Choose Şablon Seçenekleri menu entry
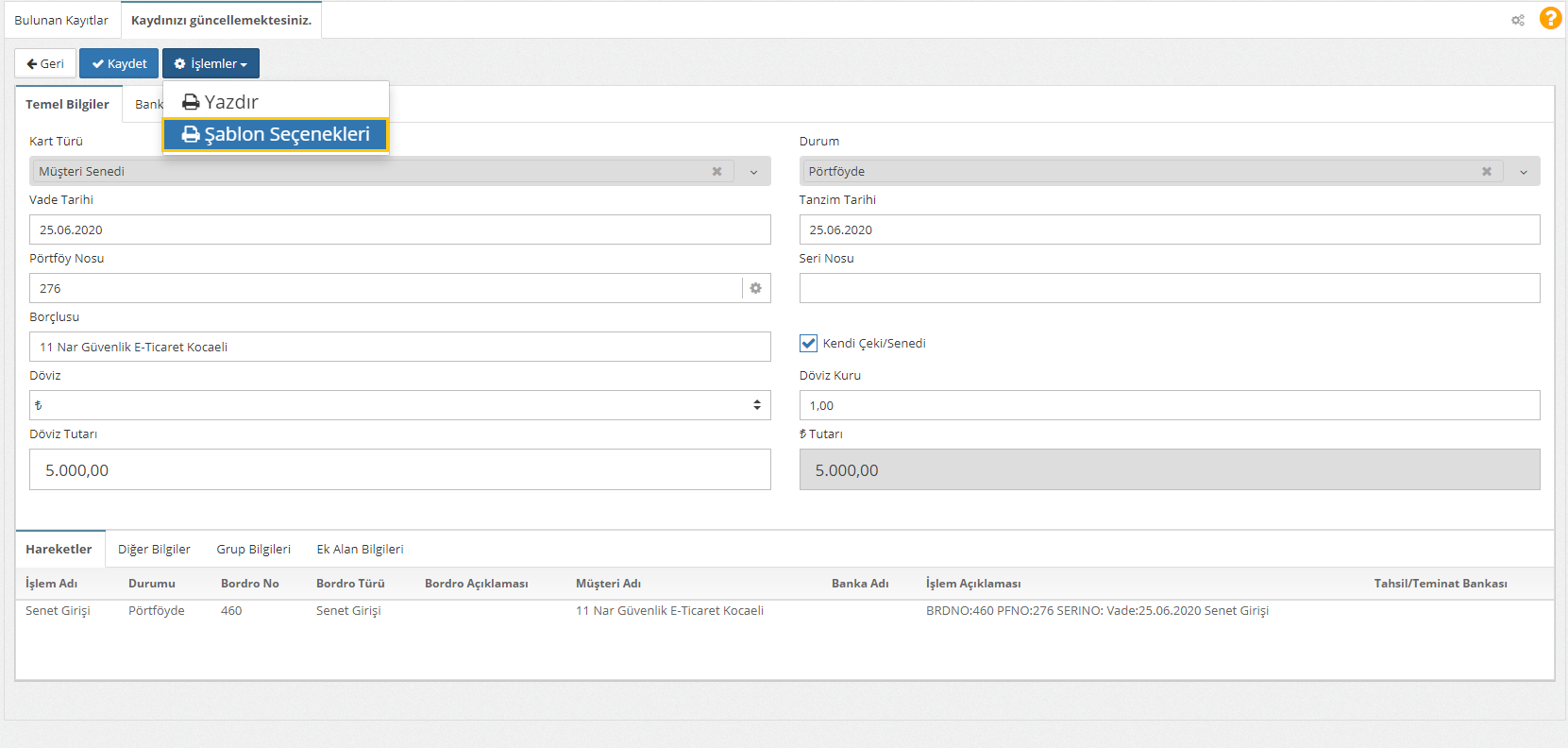 coord(275,134)
